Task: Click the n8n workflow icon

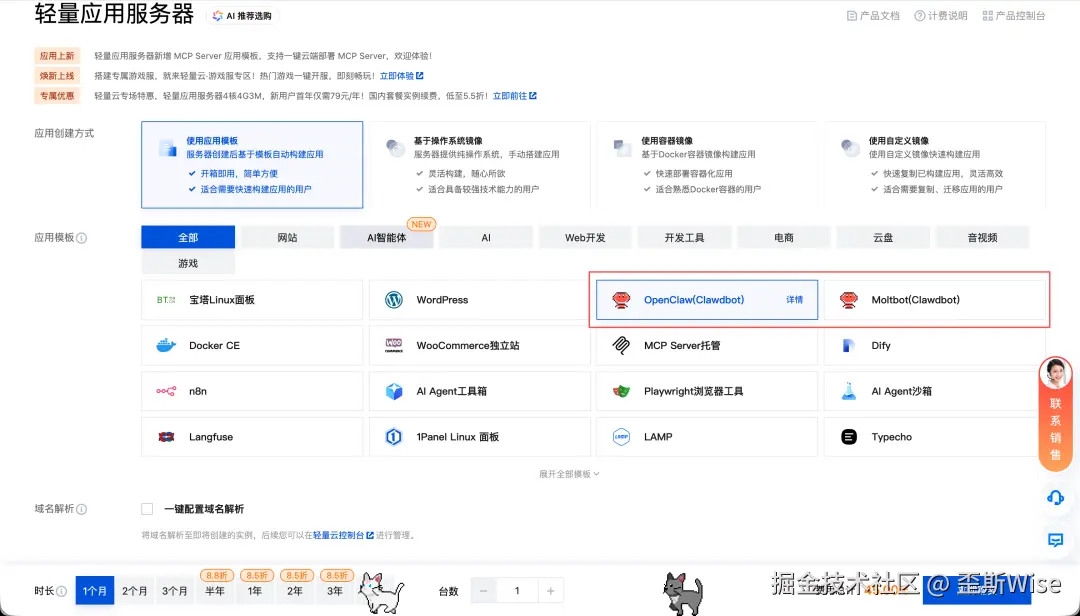Action: (x=166, y=391)
